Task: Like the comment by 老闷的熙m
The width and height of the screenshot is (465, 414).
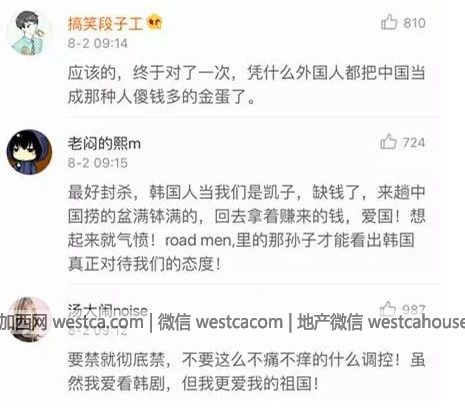Action: (388, 142)
